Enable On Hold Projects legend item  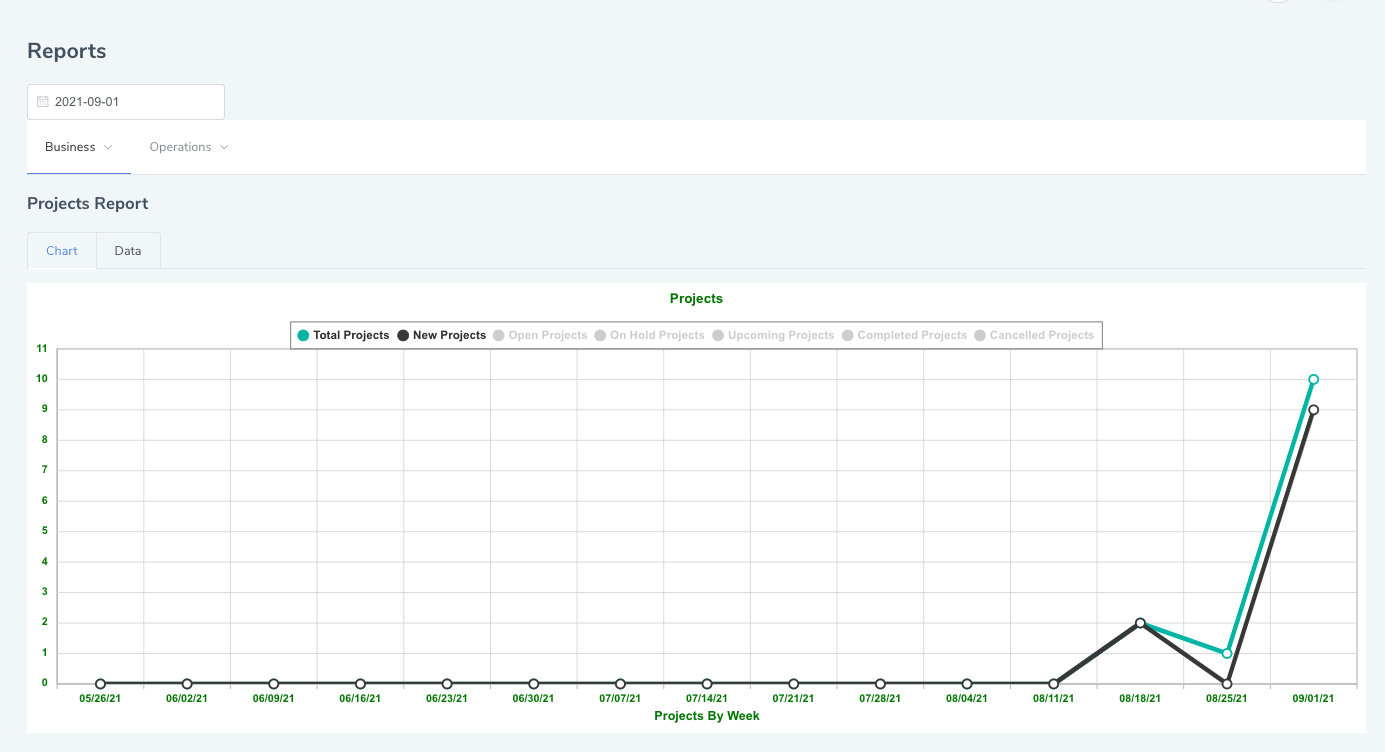point(649,335)
